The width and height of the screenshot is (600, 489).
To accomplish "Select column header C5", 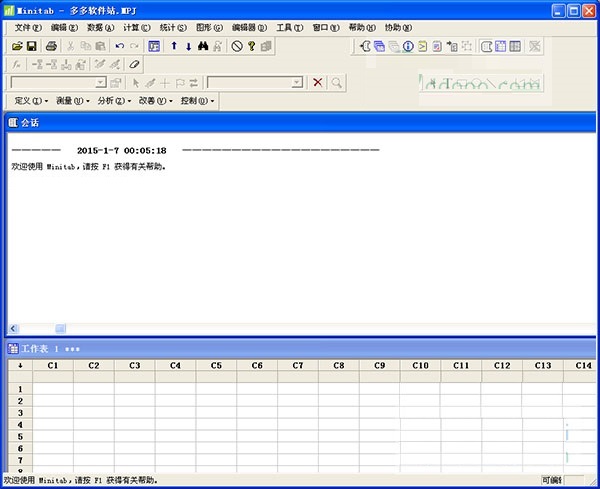I will pyautogui.click(x=216, y=365).
